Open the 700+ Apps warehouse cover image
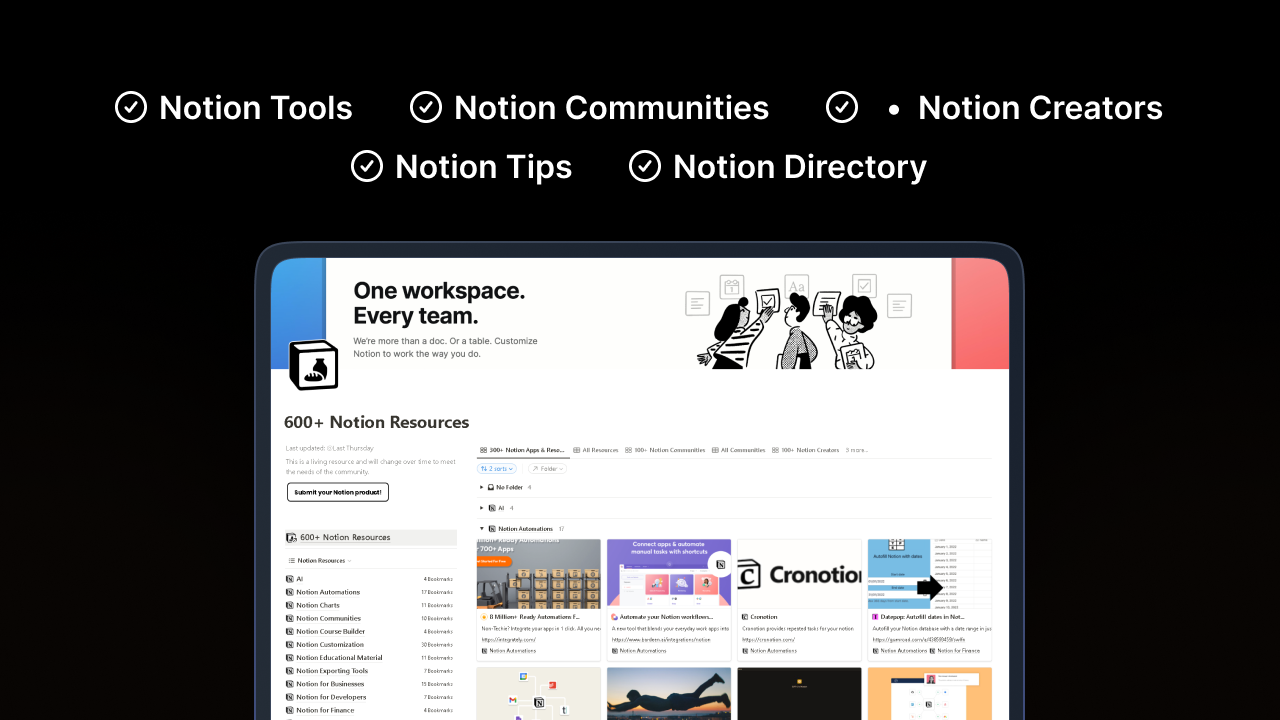The image size is (1280, 720). coord(539,574)
